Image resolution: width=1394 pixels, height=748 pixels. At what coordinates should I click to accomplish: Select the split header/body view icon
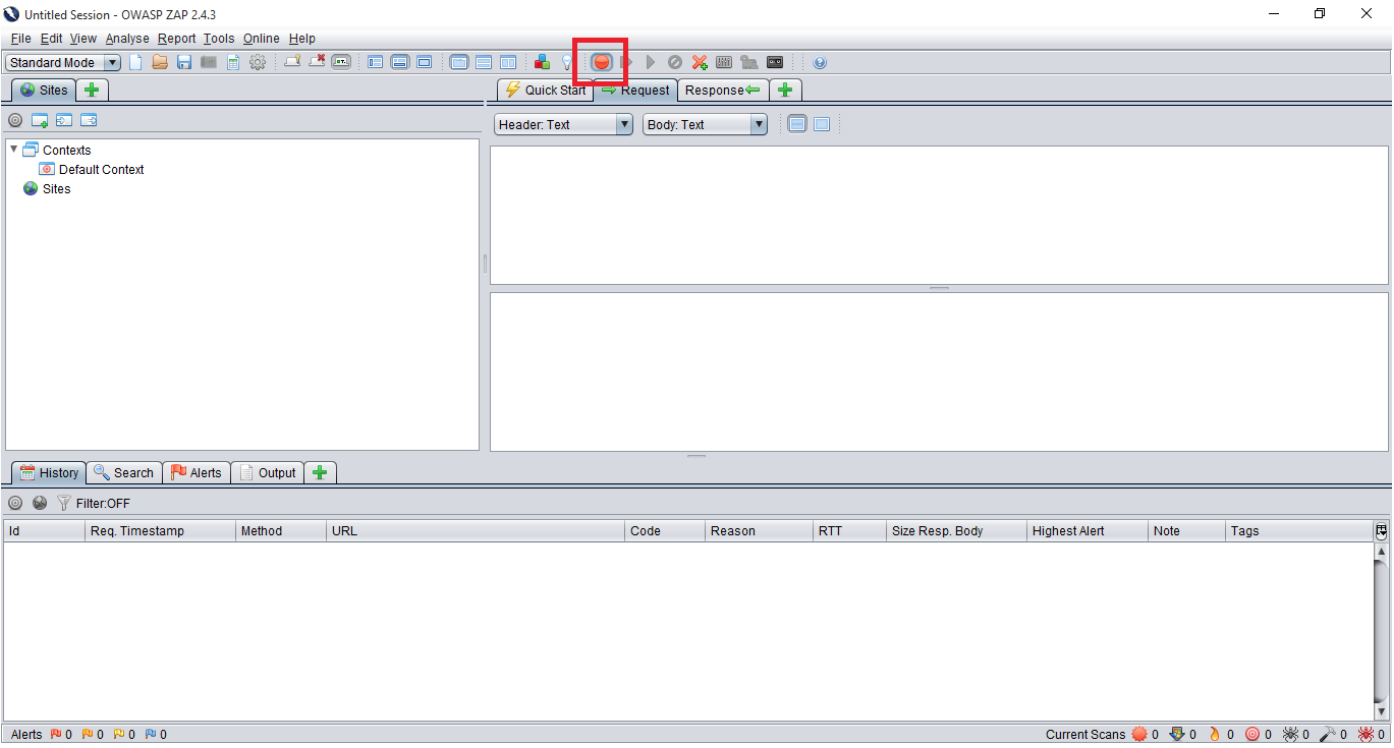797,125
